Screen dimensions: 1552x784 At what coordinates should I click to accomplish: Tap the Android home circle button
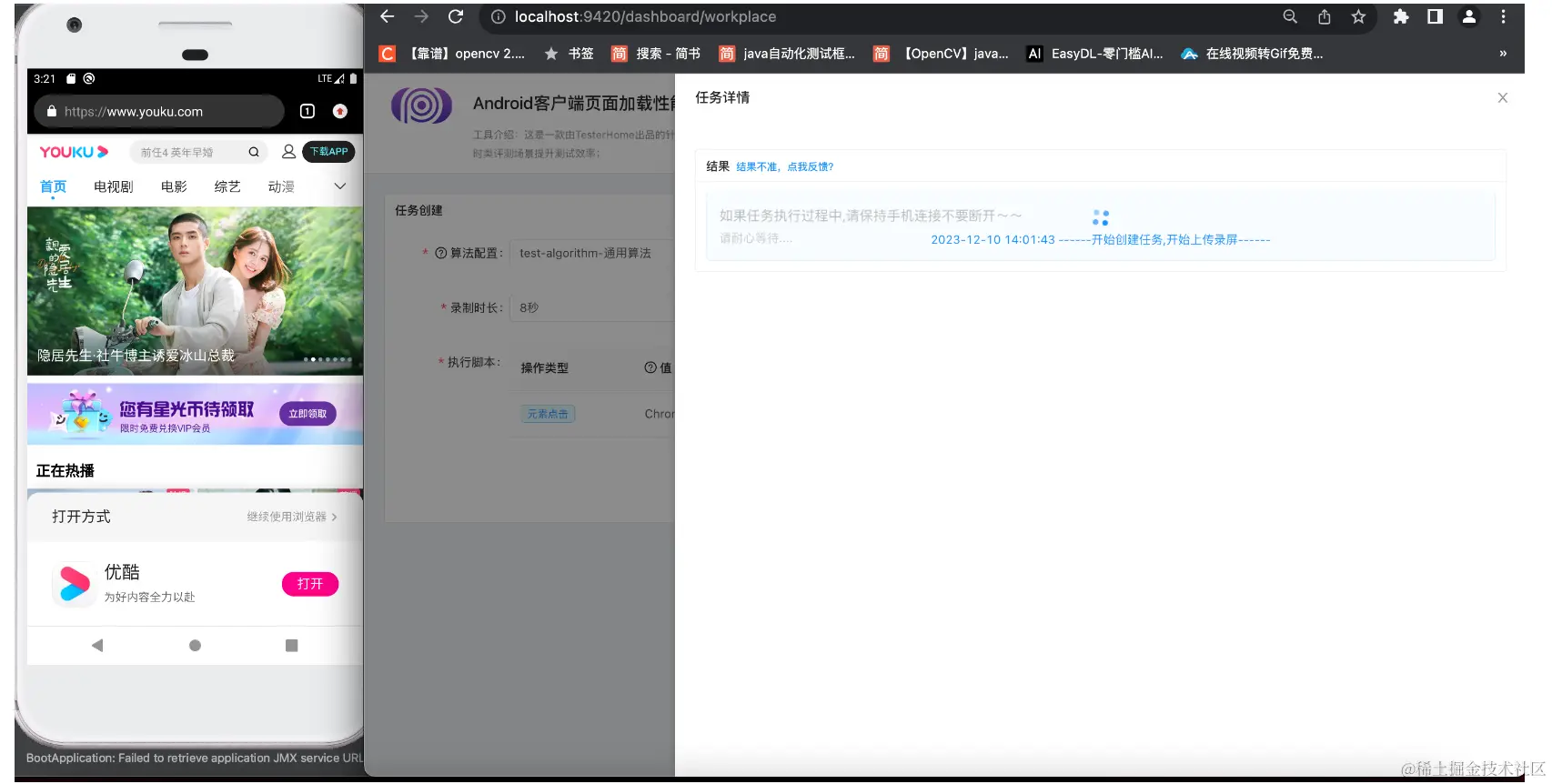coord(195,645)
